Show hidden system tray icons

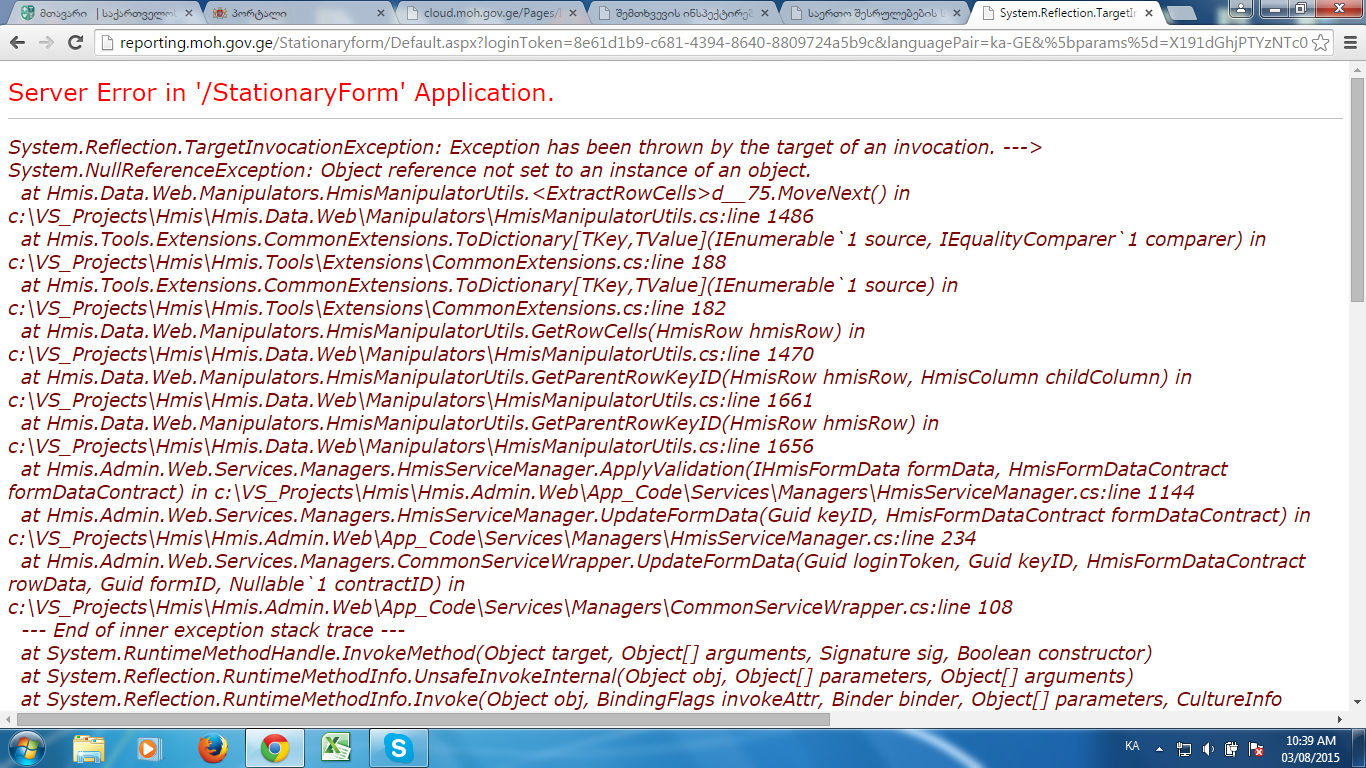[1159, 748]
